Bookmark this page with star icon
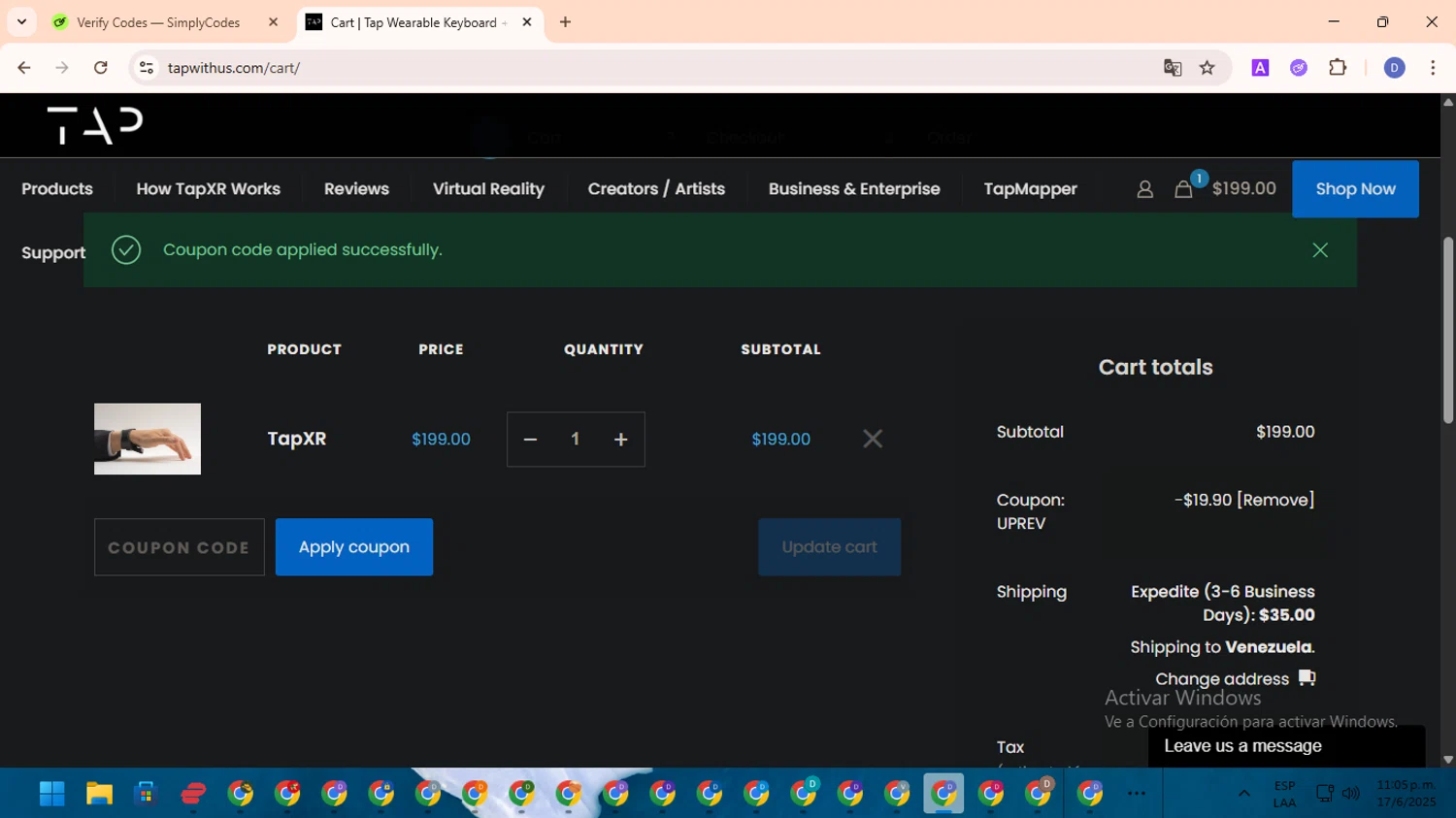This screenshot has width=1456, height=818. (x=1207, y=68)
